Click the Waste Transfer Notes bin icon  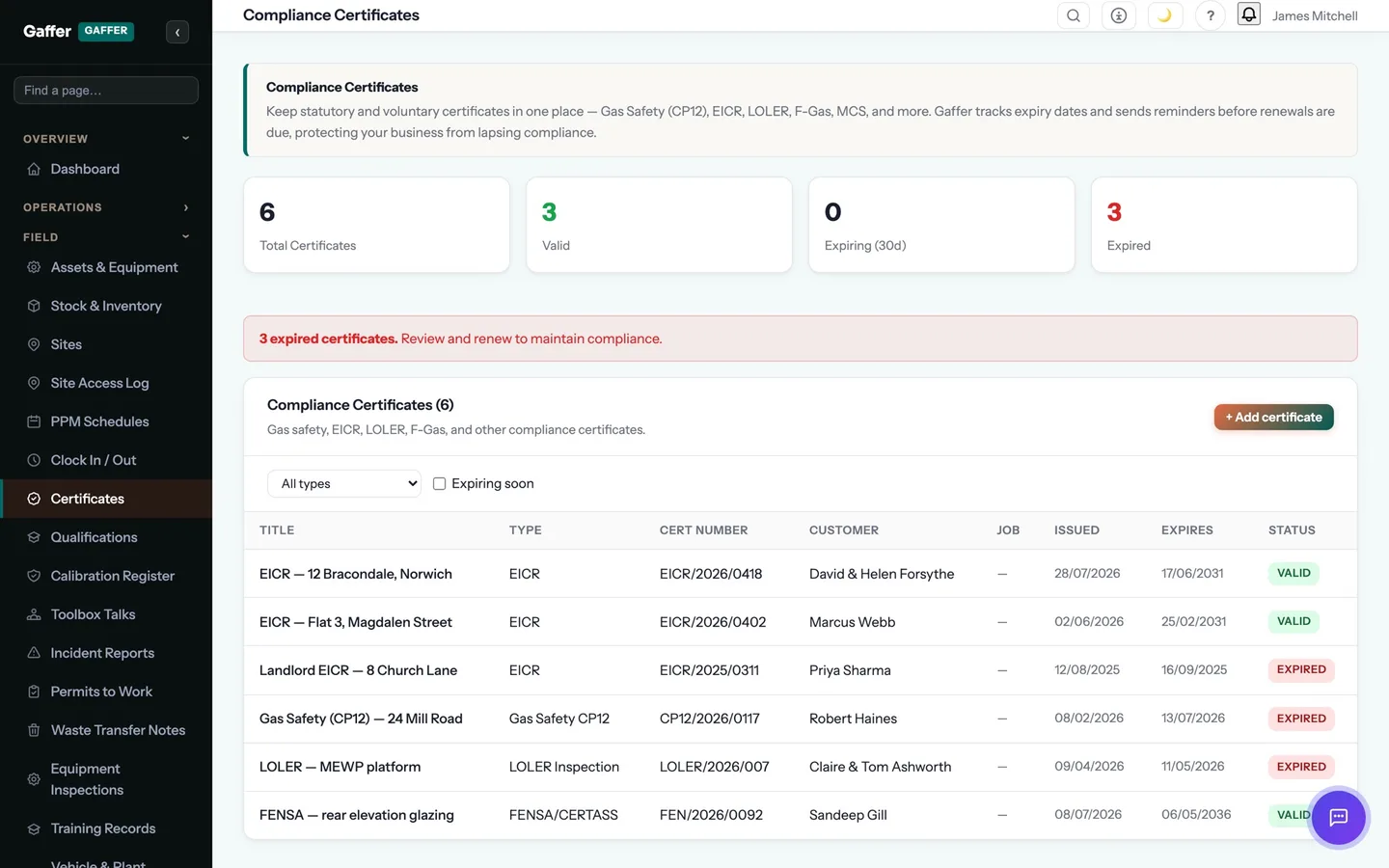pos(34,730)
